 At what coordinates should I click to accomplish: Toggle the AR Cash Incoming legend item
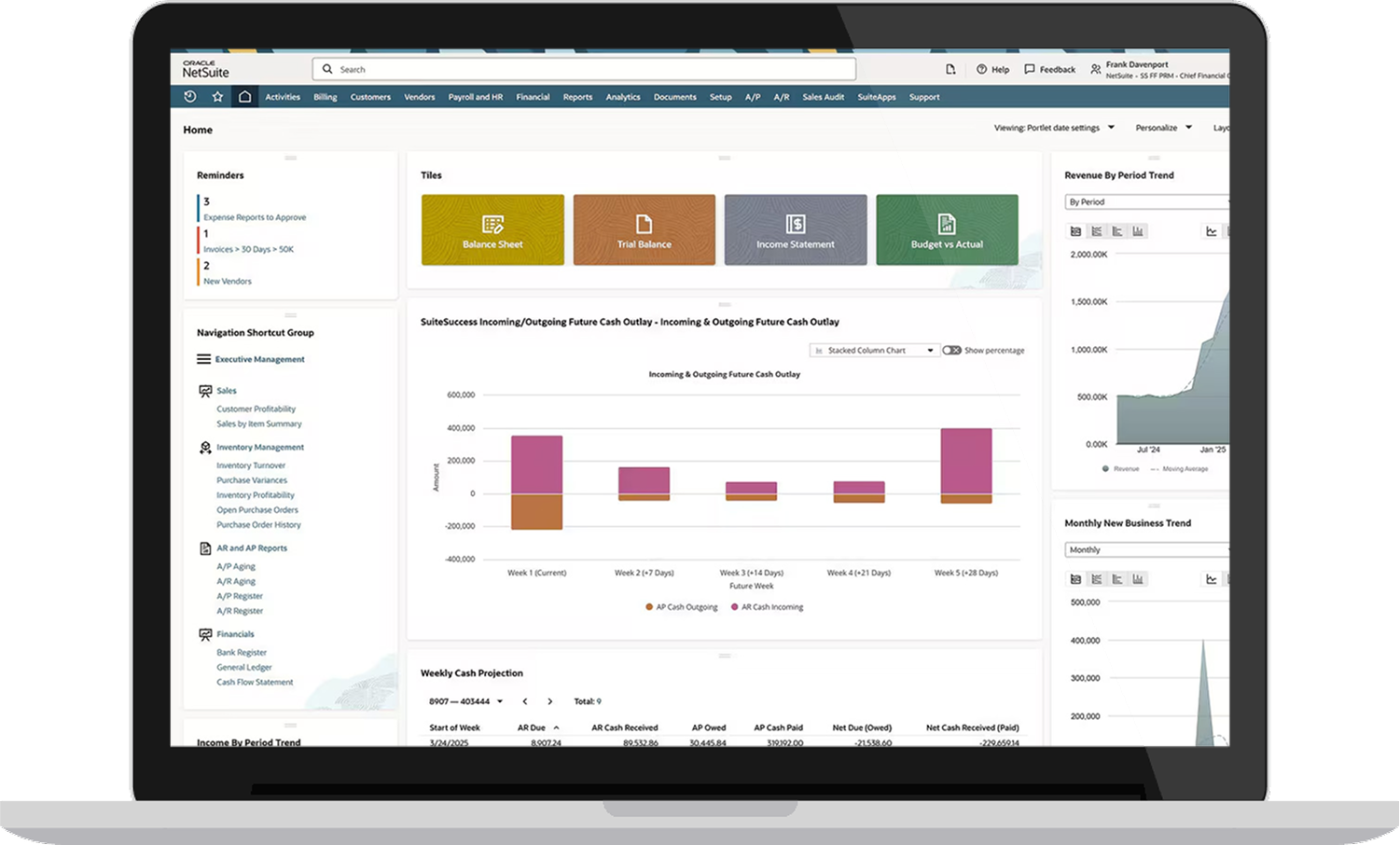[767, 606]
